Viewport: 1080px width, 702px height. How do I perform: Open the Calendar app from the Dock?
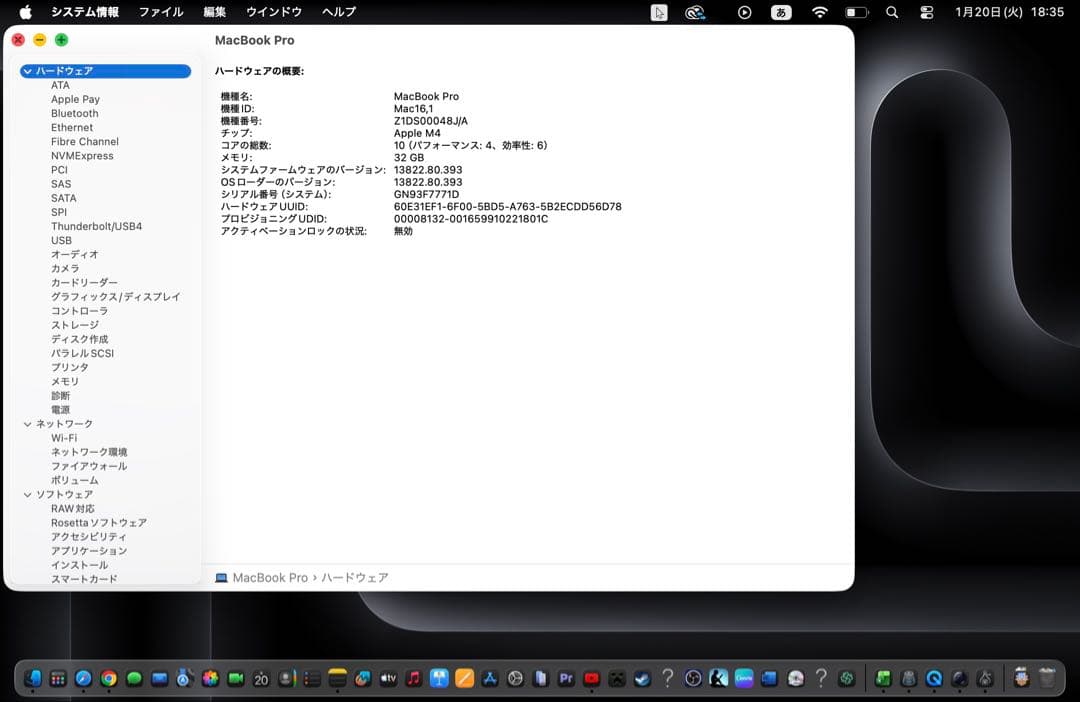click(261, 678)
